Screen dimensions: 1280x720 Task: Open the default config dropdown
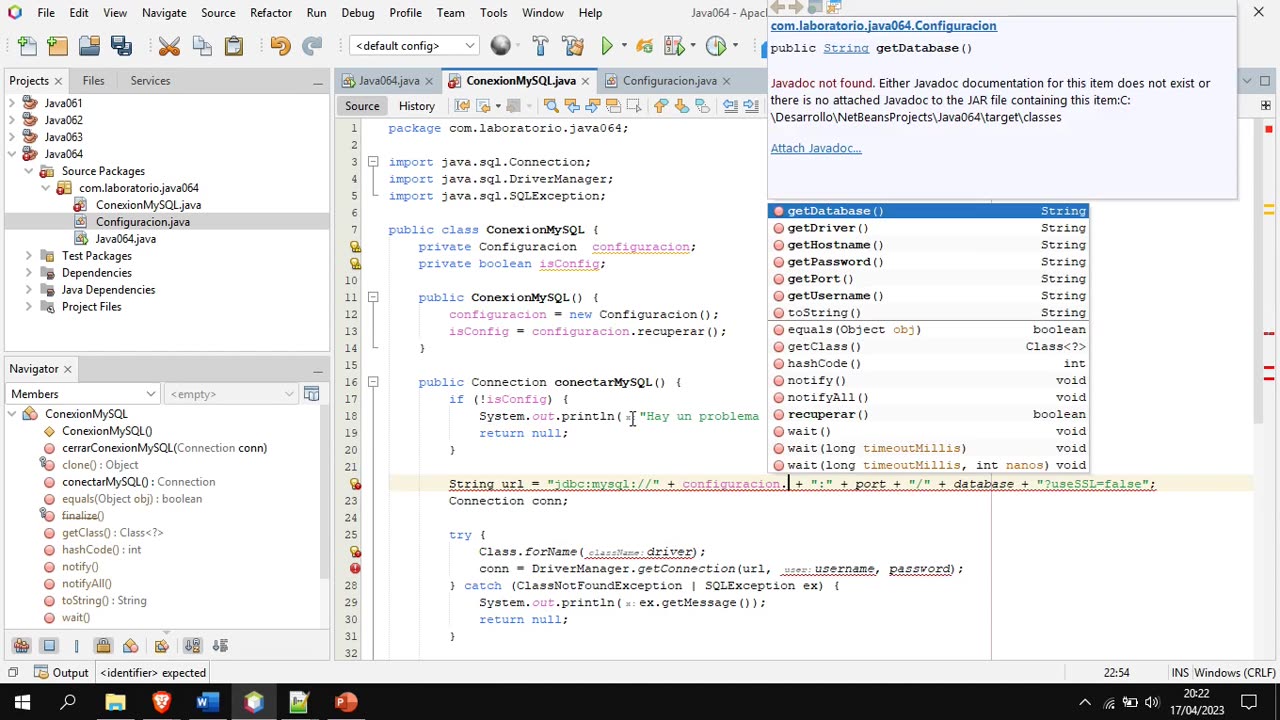pyautogui.click(x=414, y=46)
